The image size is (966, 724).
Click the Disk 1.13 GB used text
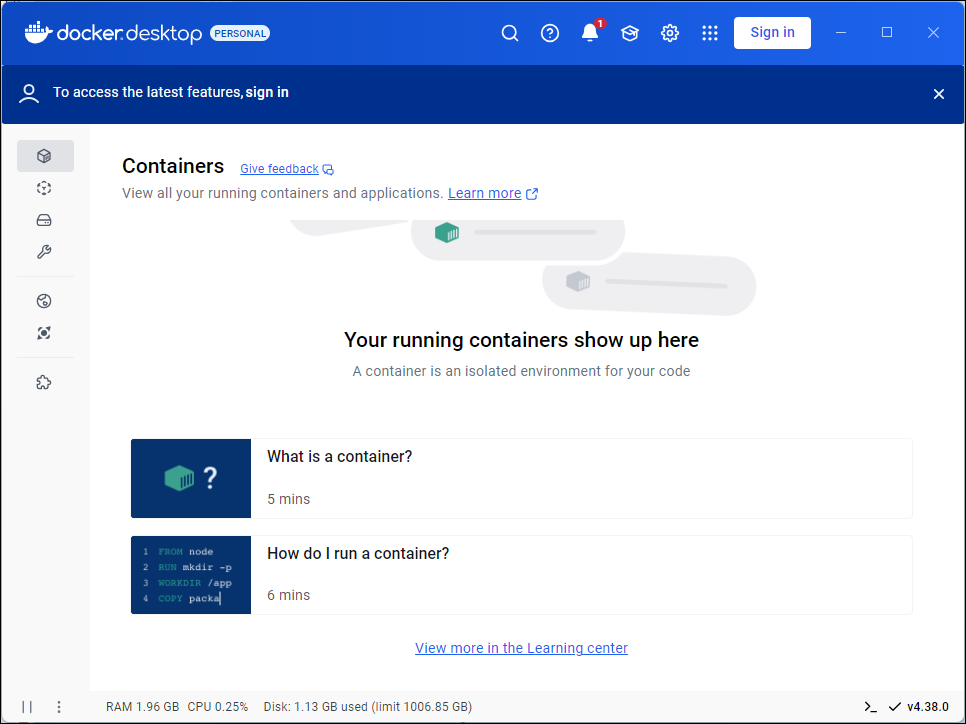pos(368,707)
